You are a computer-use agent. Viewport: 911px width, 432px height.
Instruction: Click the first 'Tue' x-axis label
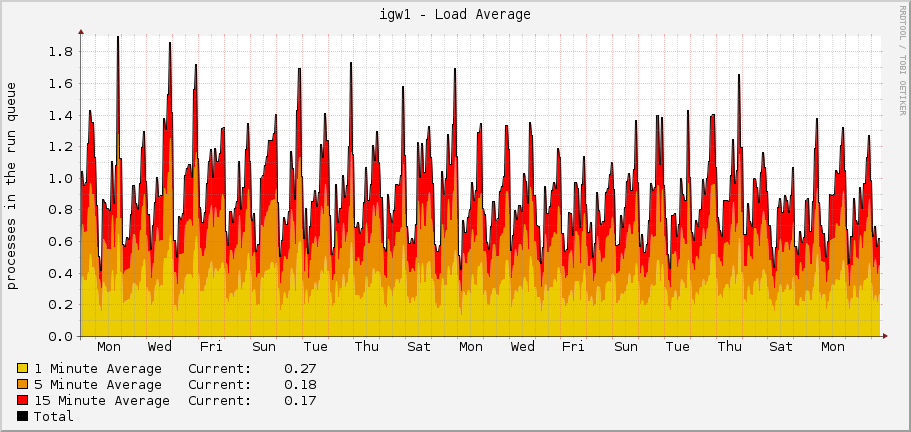point(315,347)
